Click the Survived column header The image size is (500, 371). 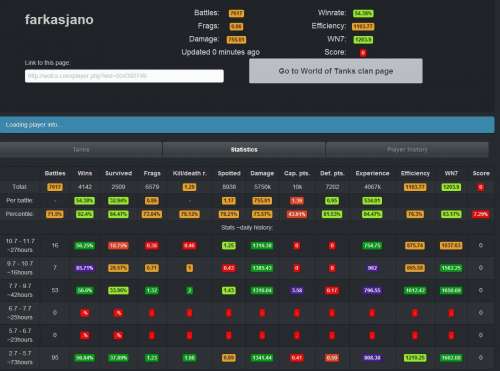pos(118,173)
